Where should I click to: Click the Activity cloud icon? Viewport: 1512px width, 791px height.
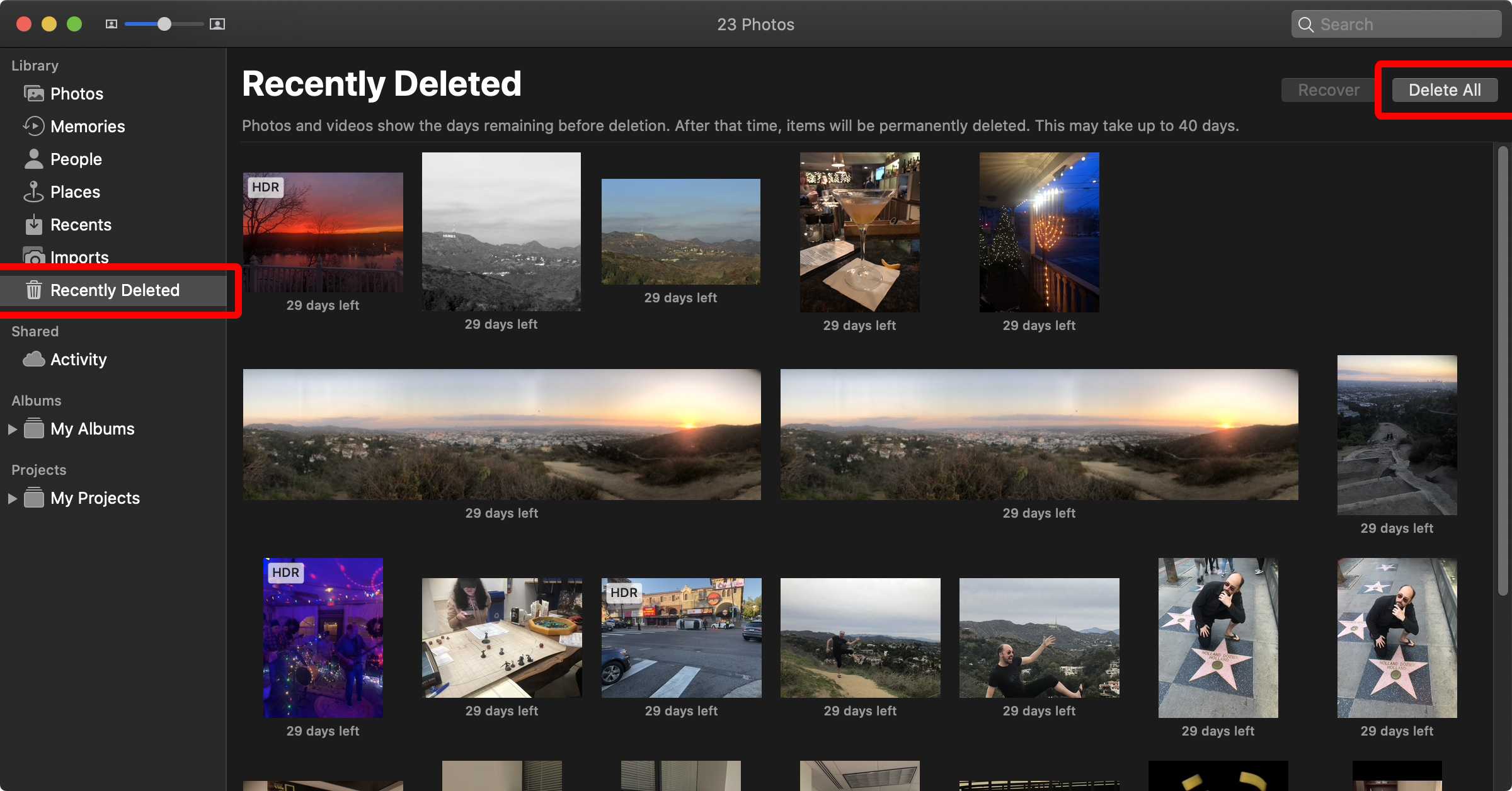point(34,360)
